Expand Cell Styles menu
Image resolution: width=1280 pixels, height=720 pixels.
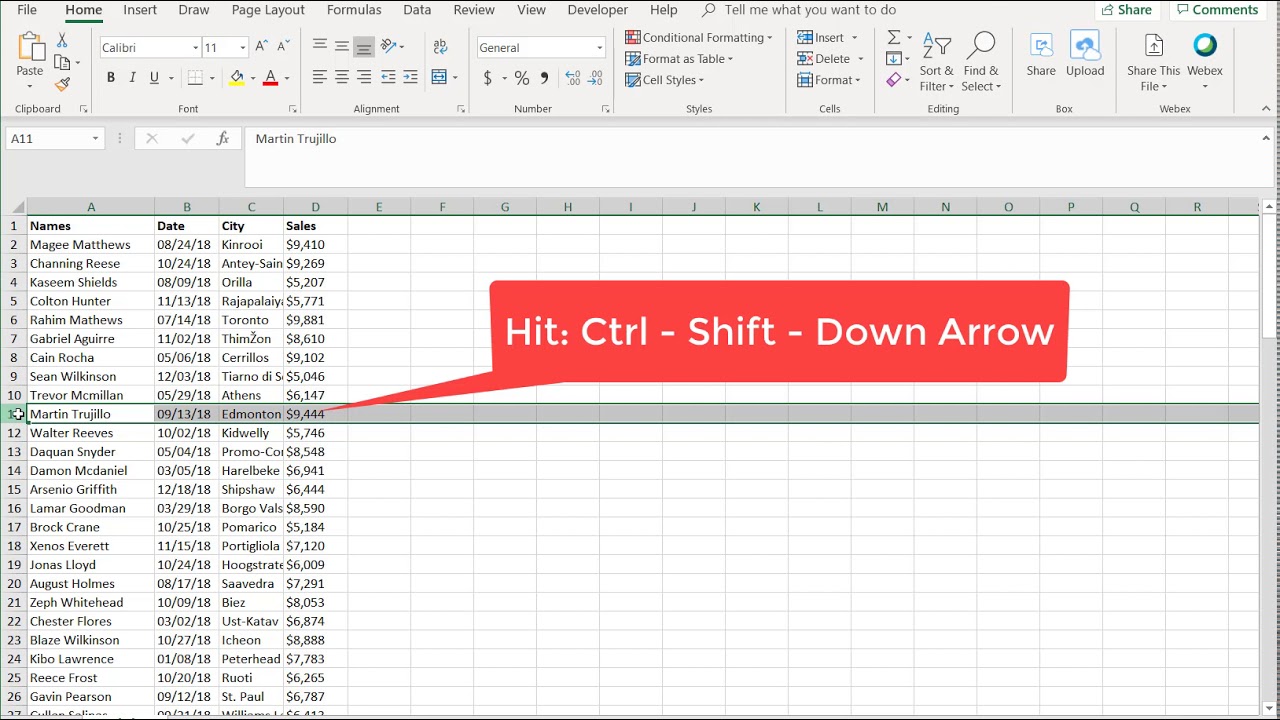[x=665, y=80]
